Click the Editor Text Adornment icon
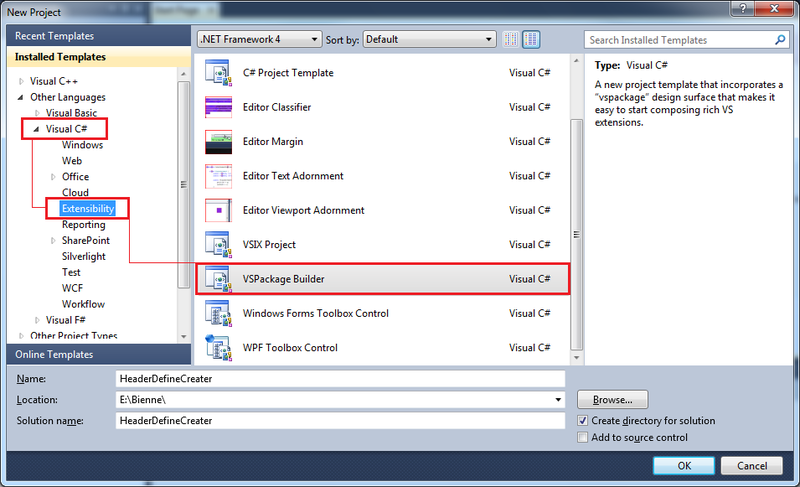The height and width of the screenshot is (487, 800). coord(218,176)
